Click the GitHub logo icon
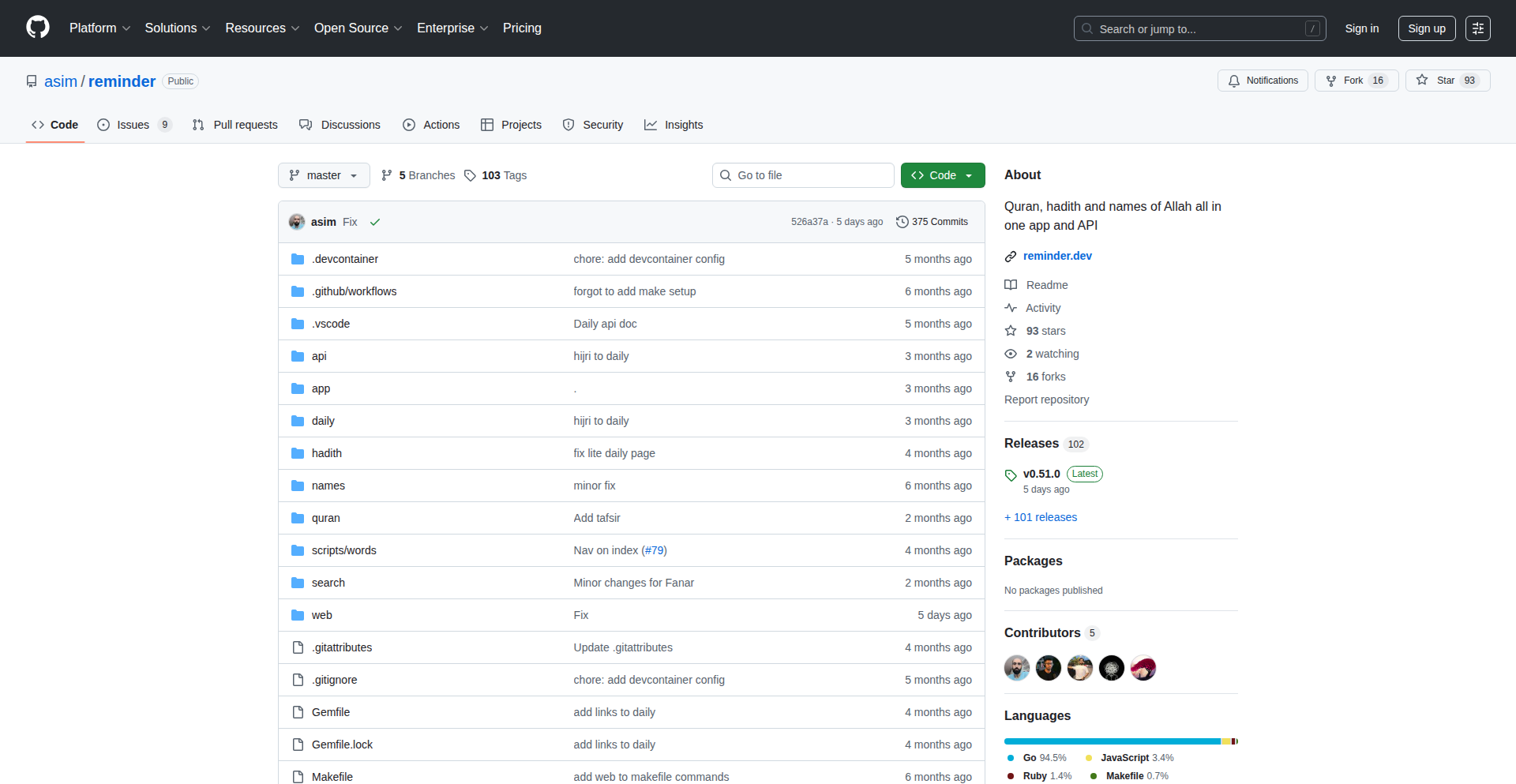The image size is (1516, 784). click(x=38, y=28)
